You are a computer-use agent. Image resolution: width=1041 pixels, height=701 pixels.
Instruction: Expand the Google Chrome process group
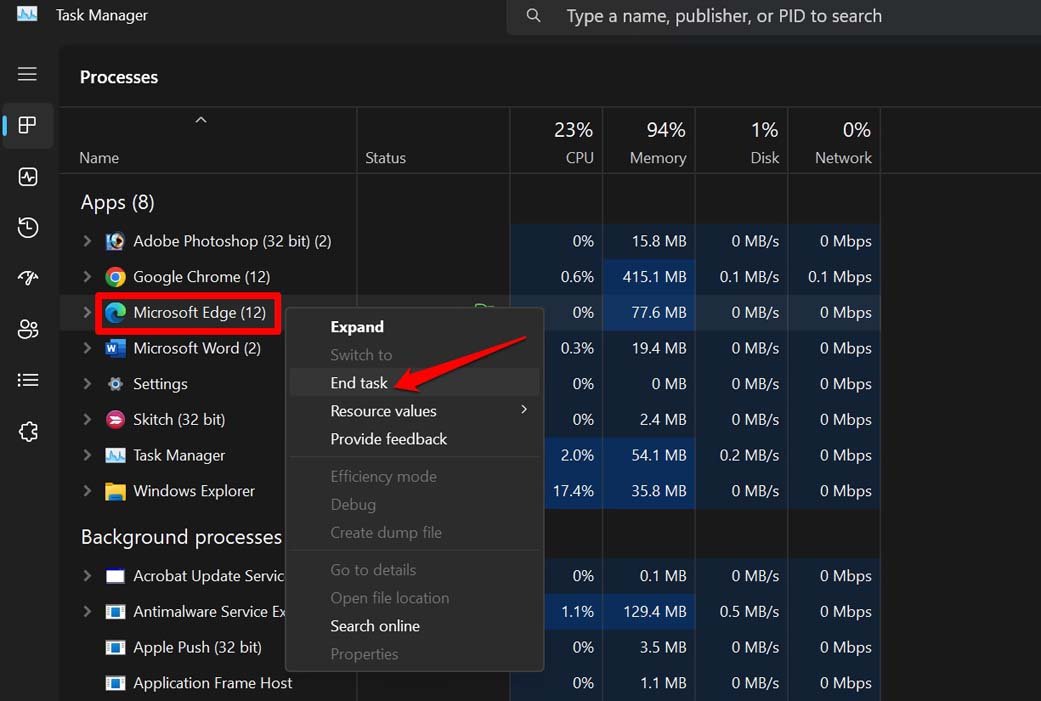tap(86, 277)
